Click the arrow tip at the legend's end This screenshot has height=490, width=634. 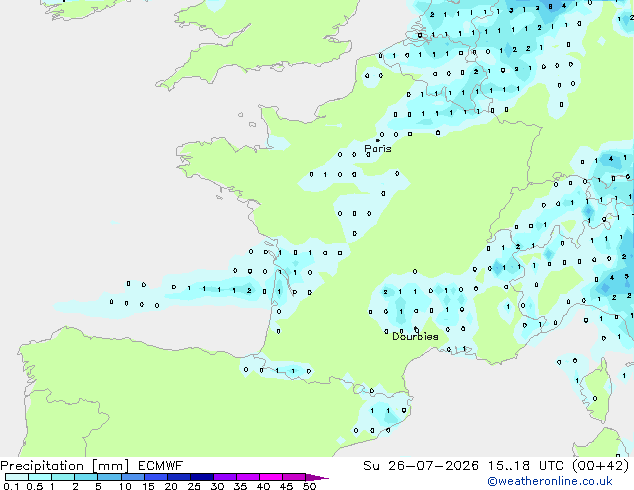click(317, 477)
